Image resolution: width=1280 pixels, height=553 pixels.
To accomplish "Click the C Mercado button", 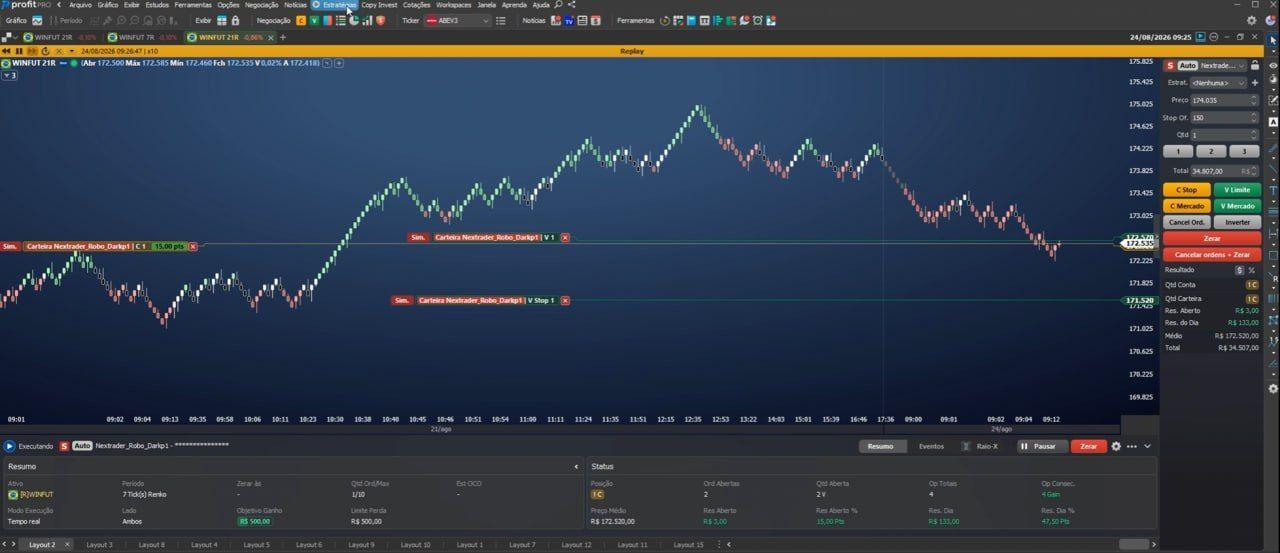I will point(1186,206).
